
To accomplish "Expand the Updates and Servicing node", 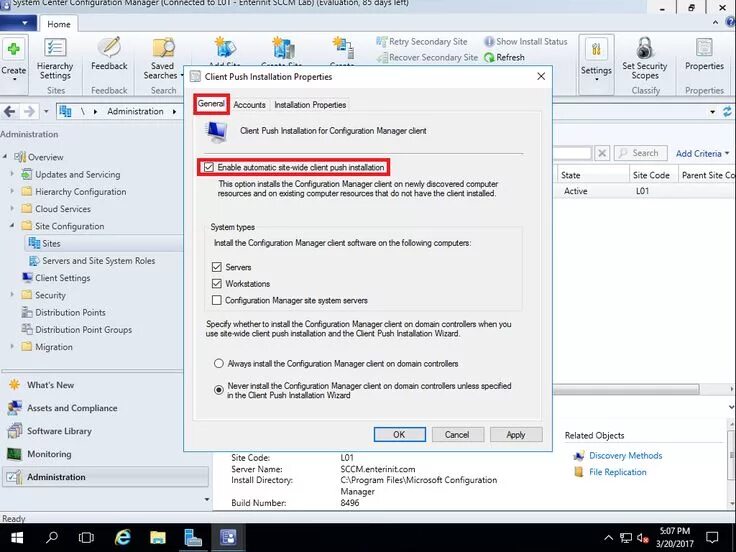I will [x=12, y=174].
